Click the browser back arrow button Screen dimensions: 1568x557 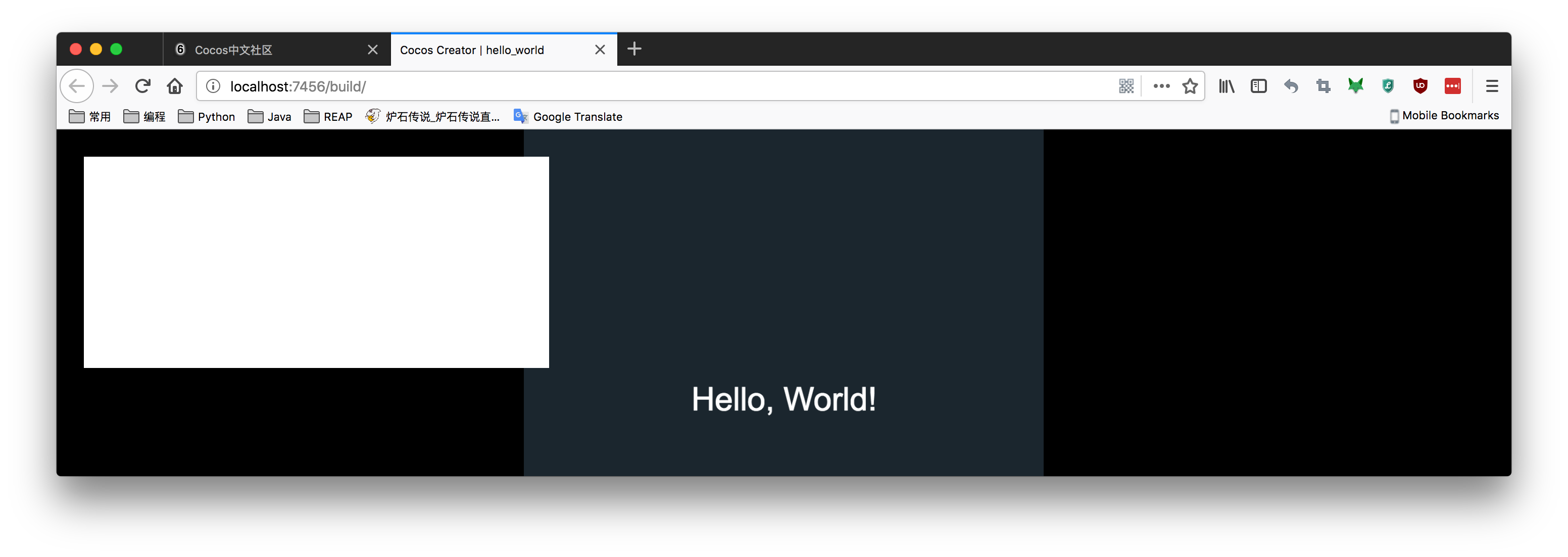(77, 86)
